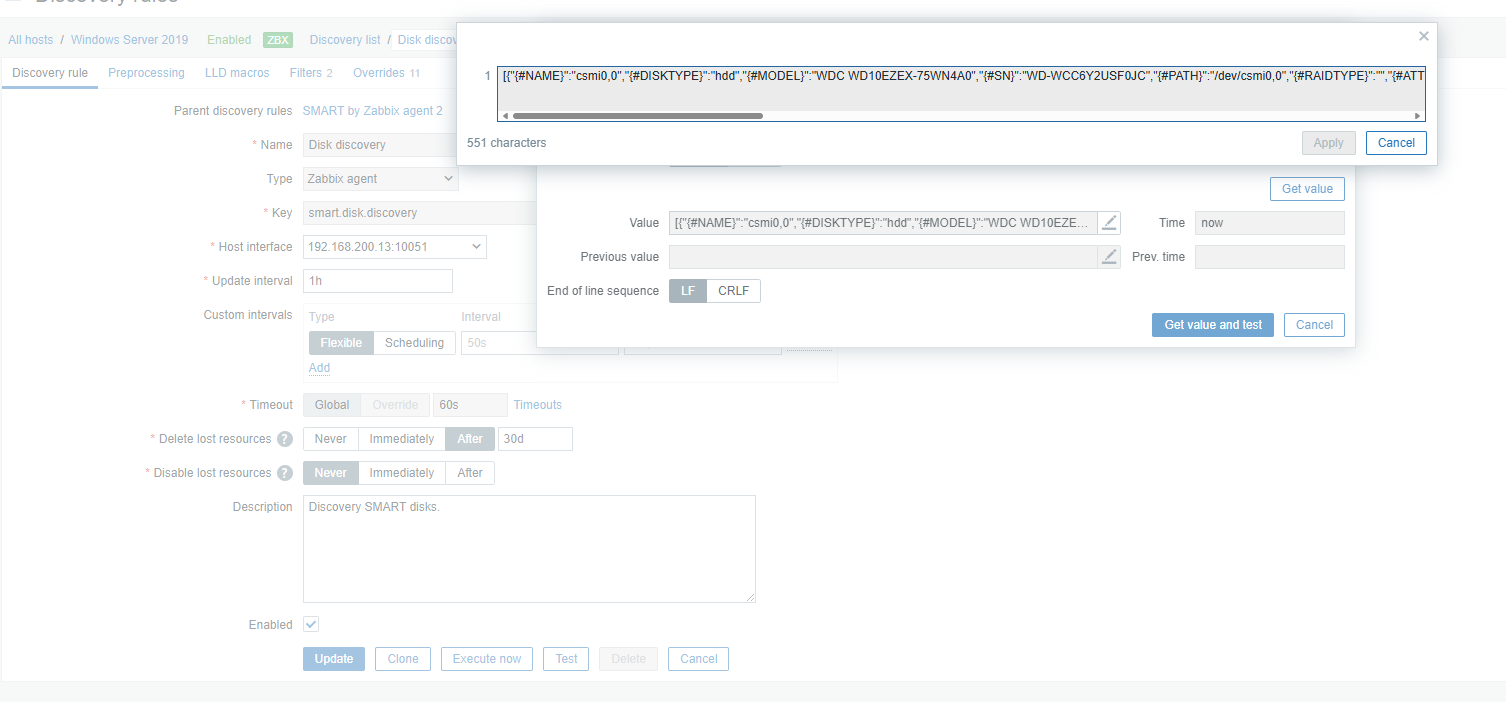Screen dimensions: 1506x702
Task: Open Windows Server 2019 host link
Action: point(129,40)
